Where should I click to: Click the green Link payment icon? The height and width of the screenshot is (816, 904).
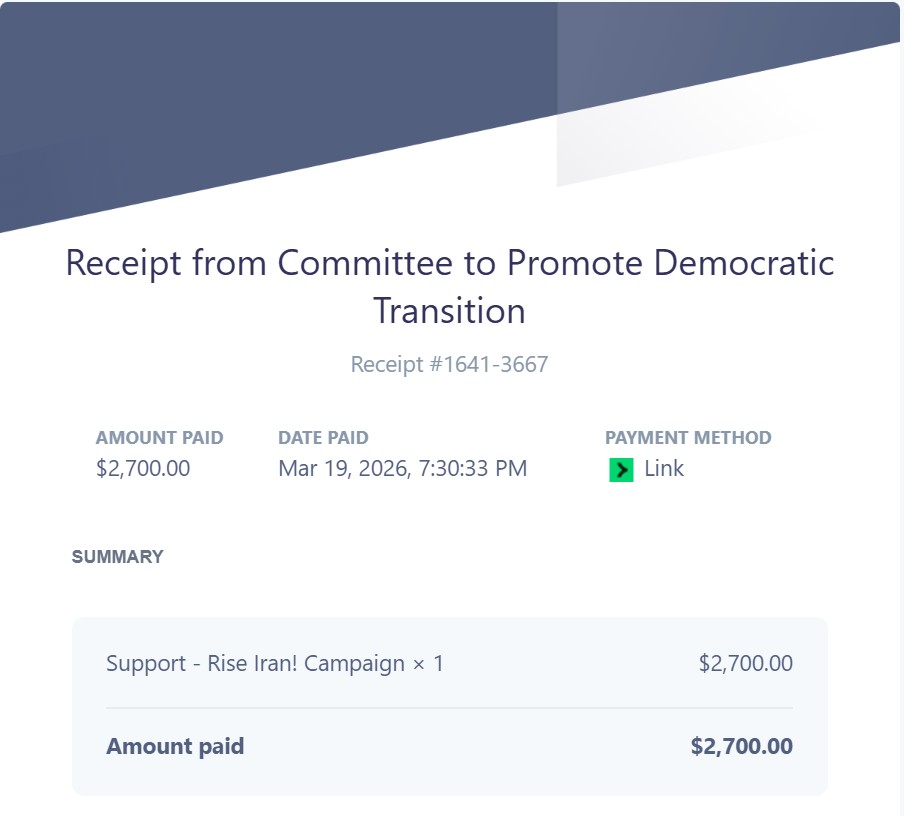(621, 469)
